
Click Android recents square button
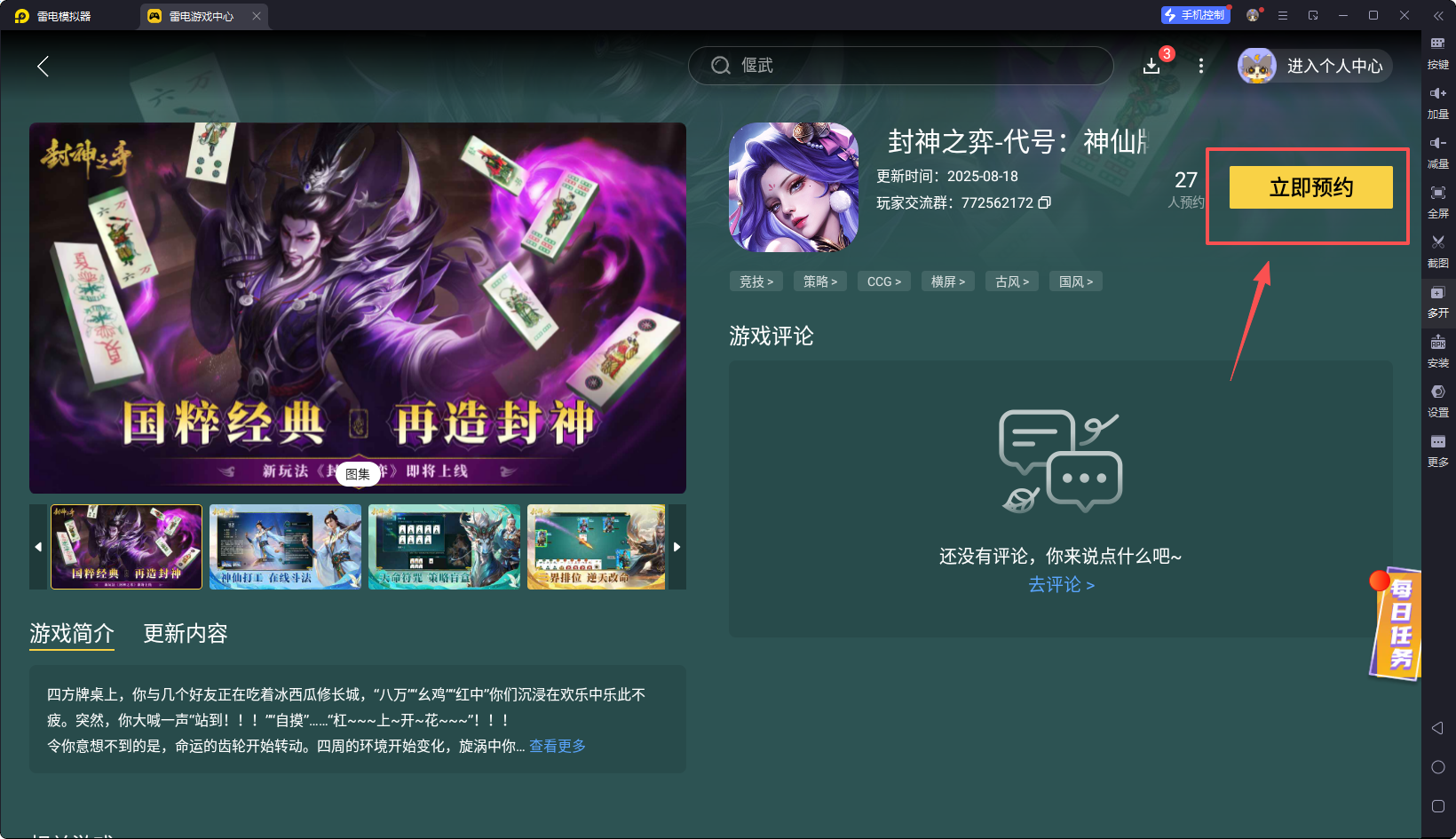[1438, 806]
